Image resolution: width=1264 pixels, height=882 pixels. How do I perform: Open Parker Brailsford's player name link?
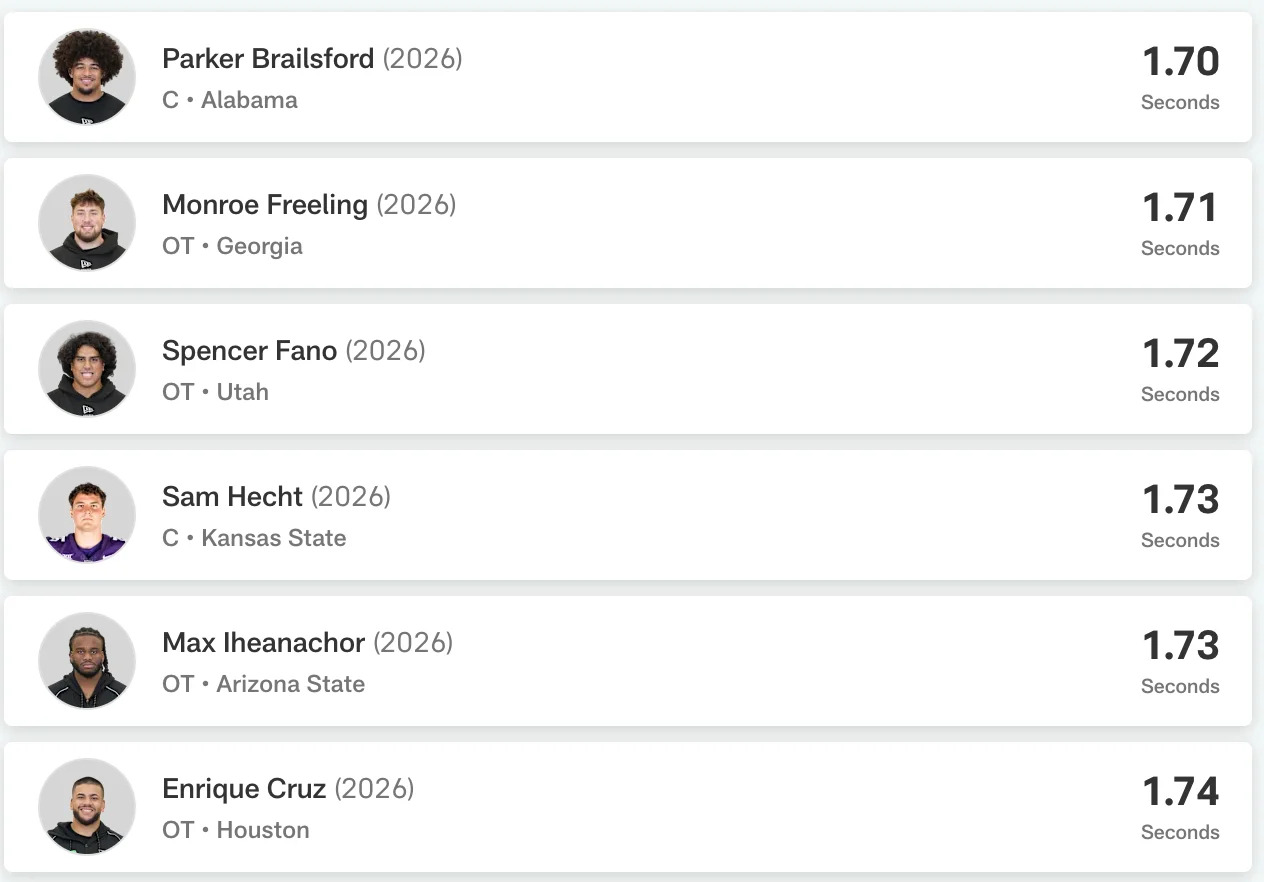(267, 59)
